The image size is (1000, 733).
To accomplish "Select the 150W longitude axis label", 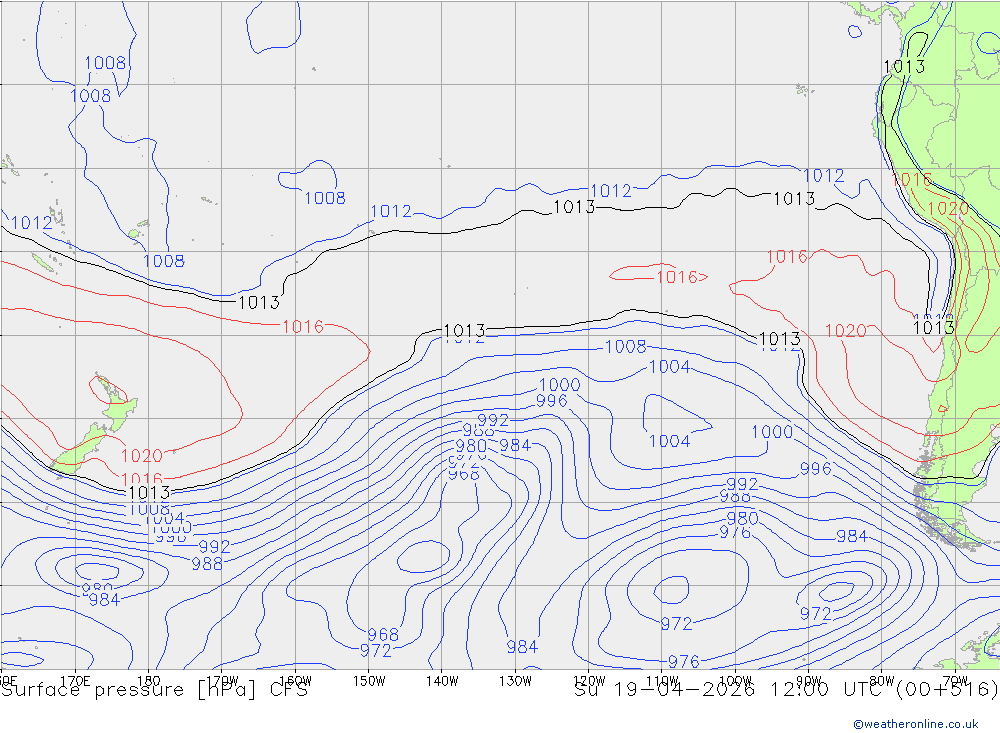I will (369, 680).
